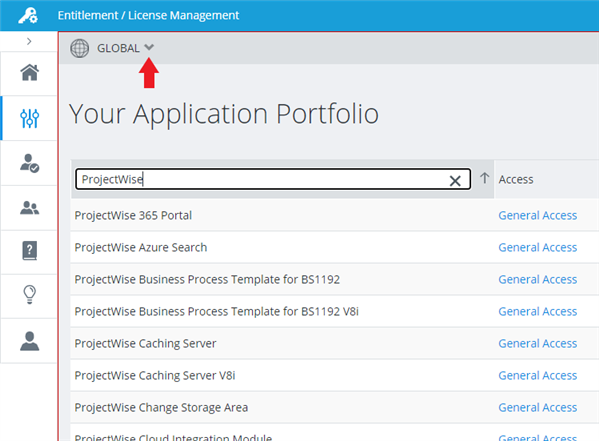Select the ProjectWise Caching Server V8i row
Viewport: 599px width, 441px height.
(335, 376)
